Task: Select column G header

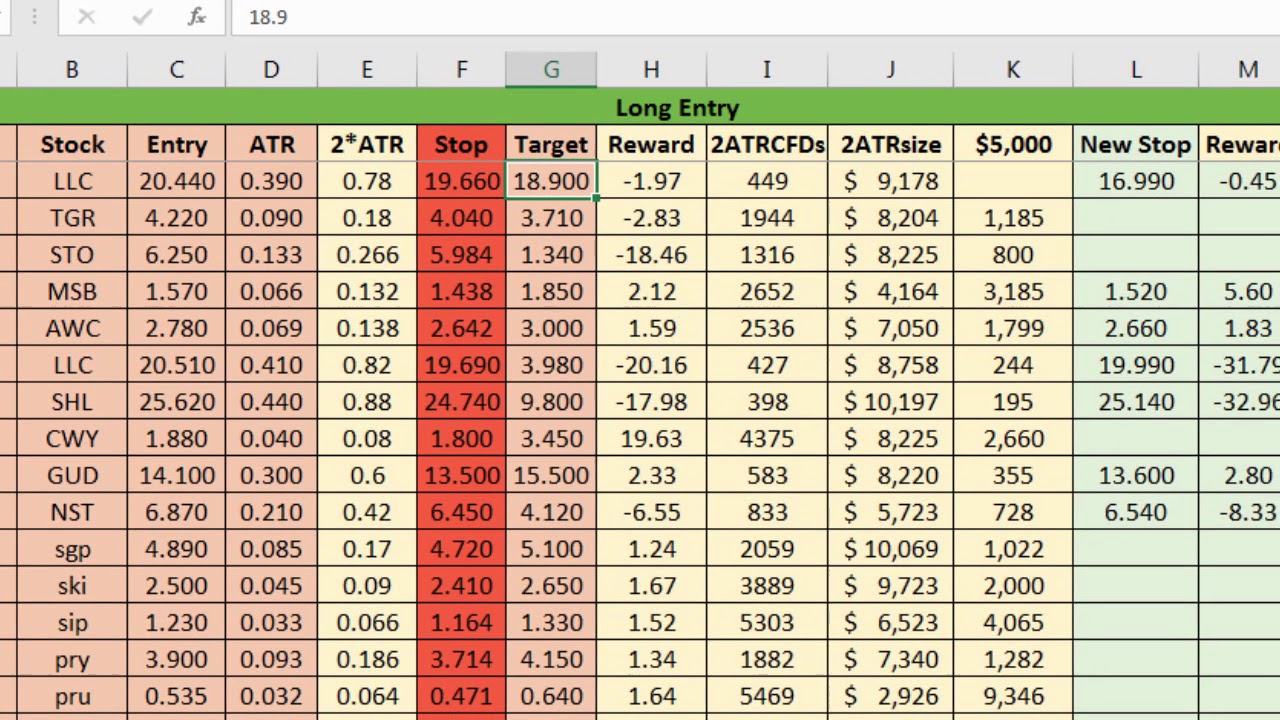Action: tap(551, 70)
